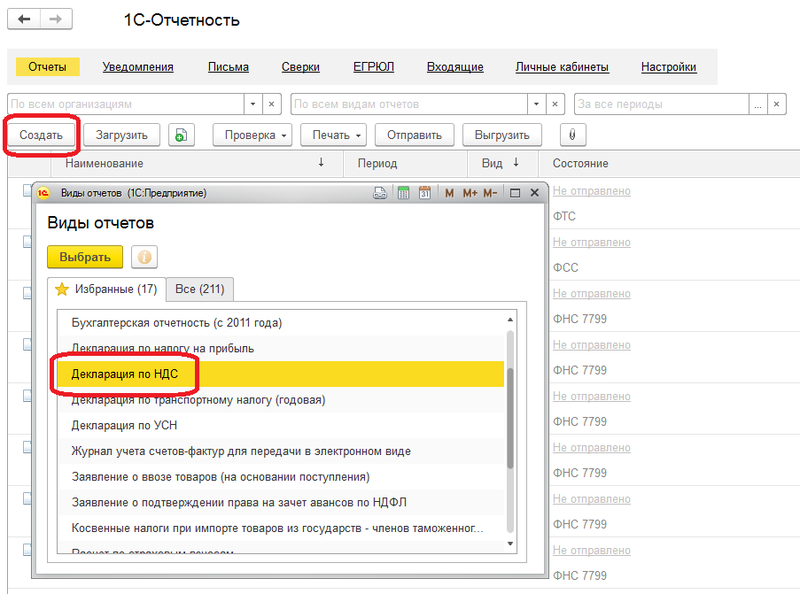Click the yellow Выбрать button
This screenshot has width=800, height=594.
point(85,257)
